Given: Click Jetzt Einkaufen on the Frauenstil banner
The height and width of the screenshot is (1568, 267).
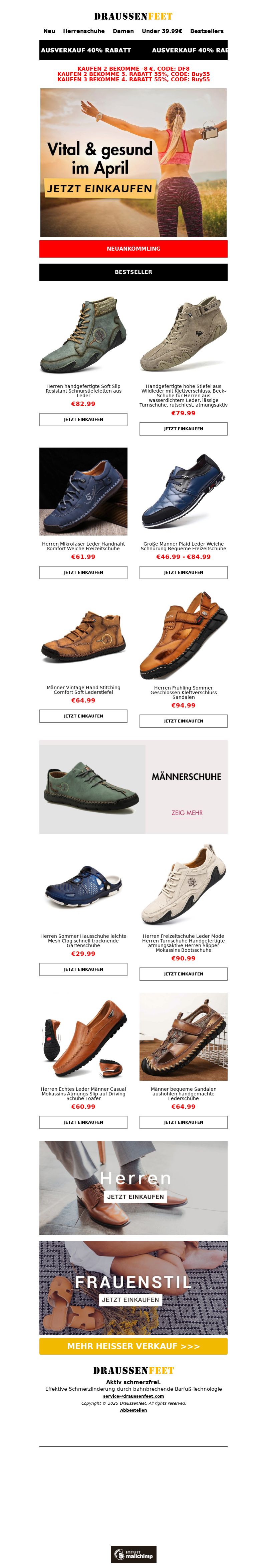Looking at the screenshot, I should 130,1300.
